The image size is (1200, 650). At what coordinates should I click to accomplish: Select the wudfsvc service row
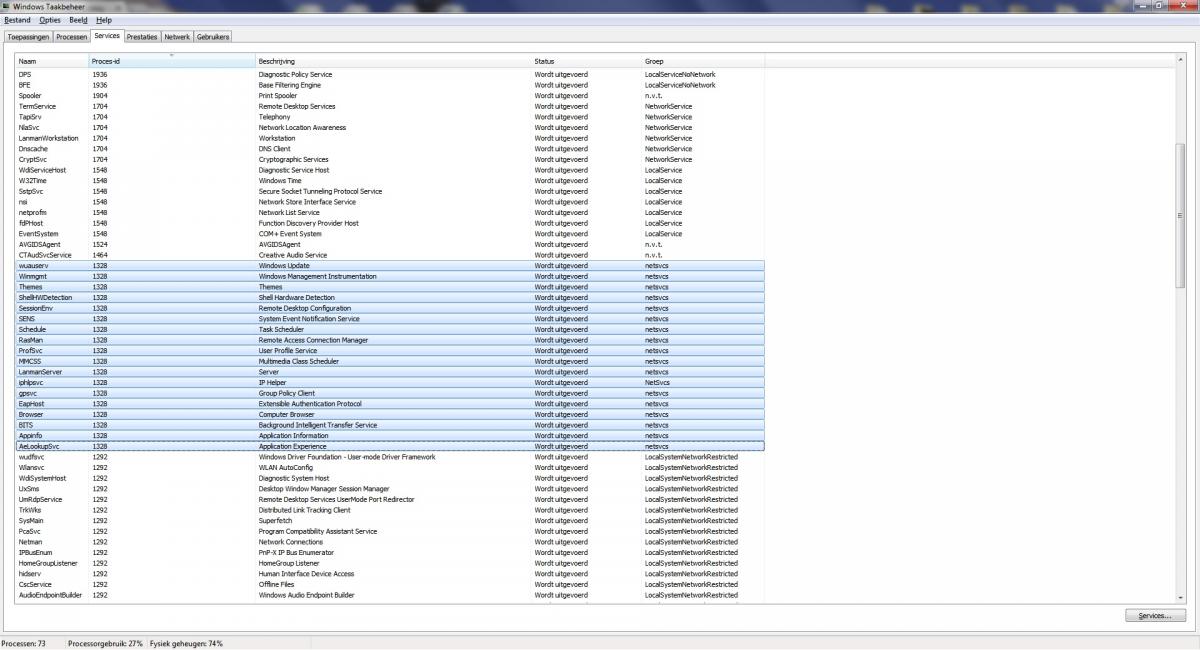(x=391, y=457)
